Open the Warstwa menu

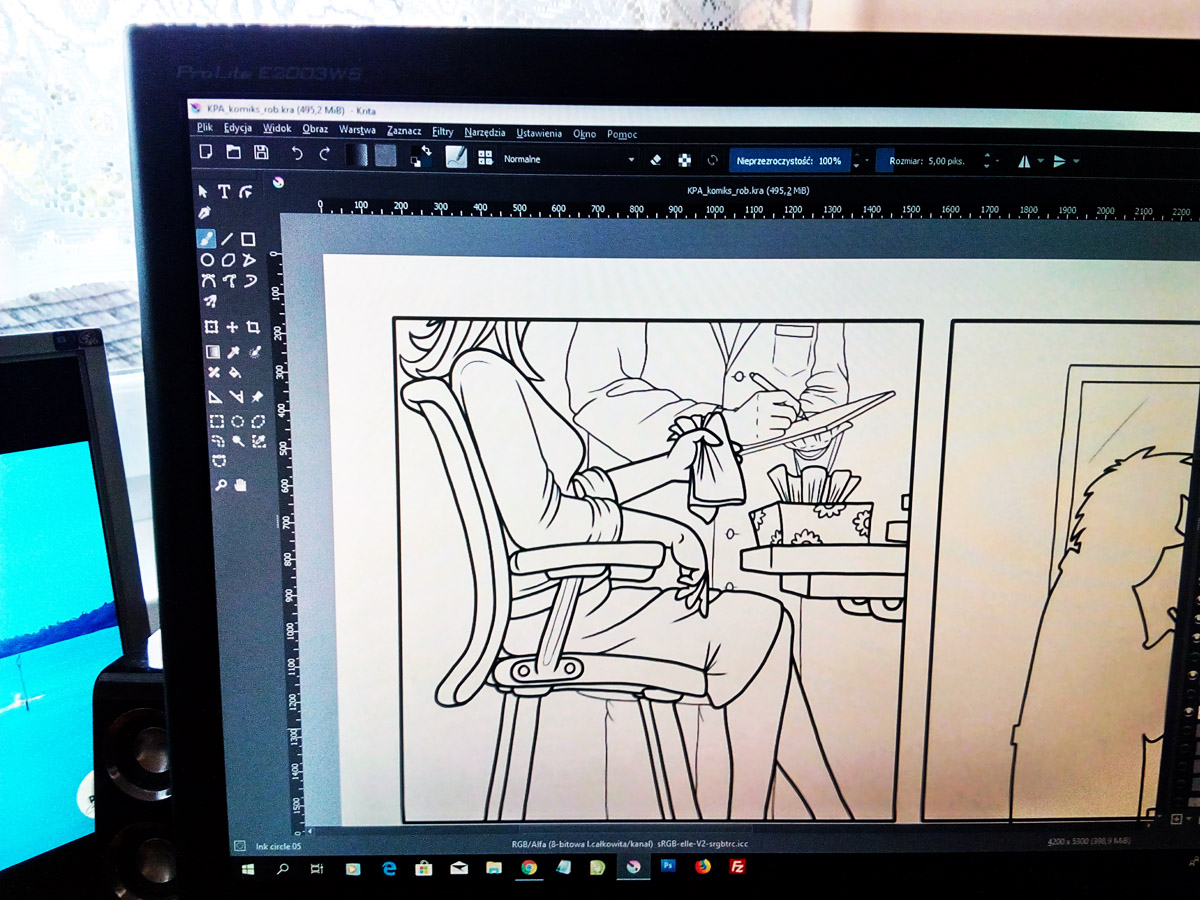click(x=357, y=130)
